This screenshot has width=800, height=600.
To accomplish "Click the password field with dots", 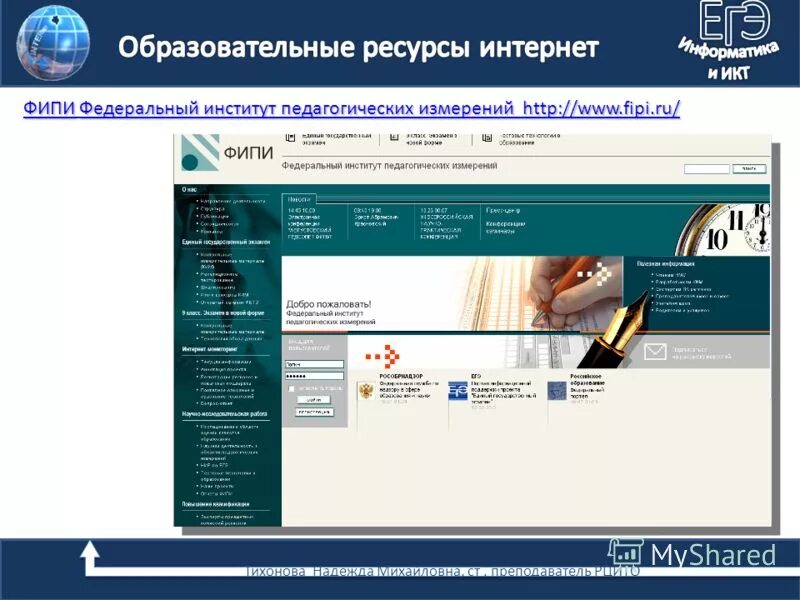I will coord(314,376).
